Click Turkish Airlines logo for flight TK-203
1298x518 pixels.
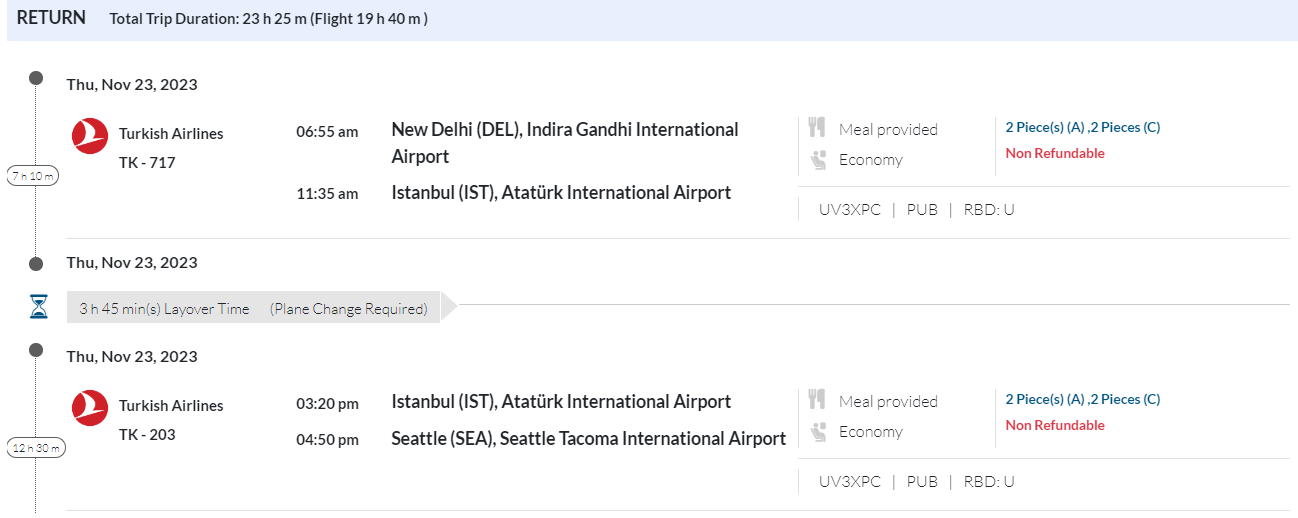tap(90, 407)
